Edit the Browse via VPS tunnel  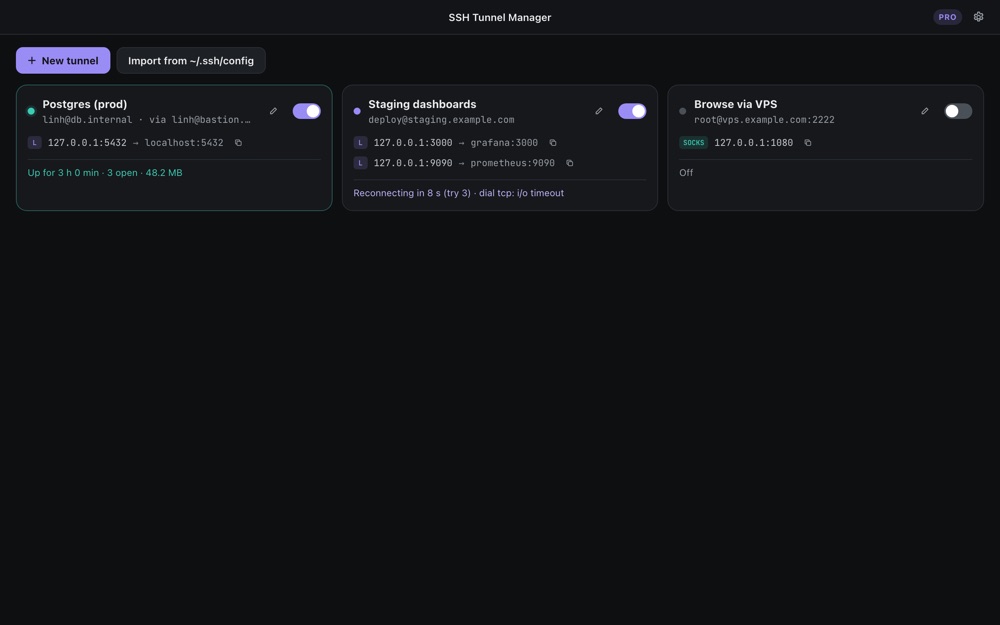(x=925, y=111)
